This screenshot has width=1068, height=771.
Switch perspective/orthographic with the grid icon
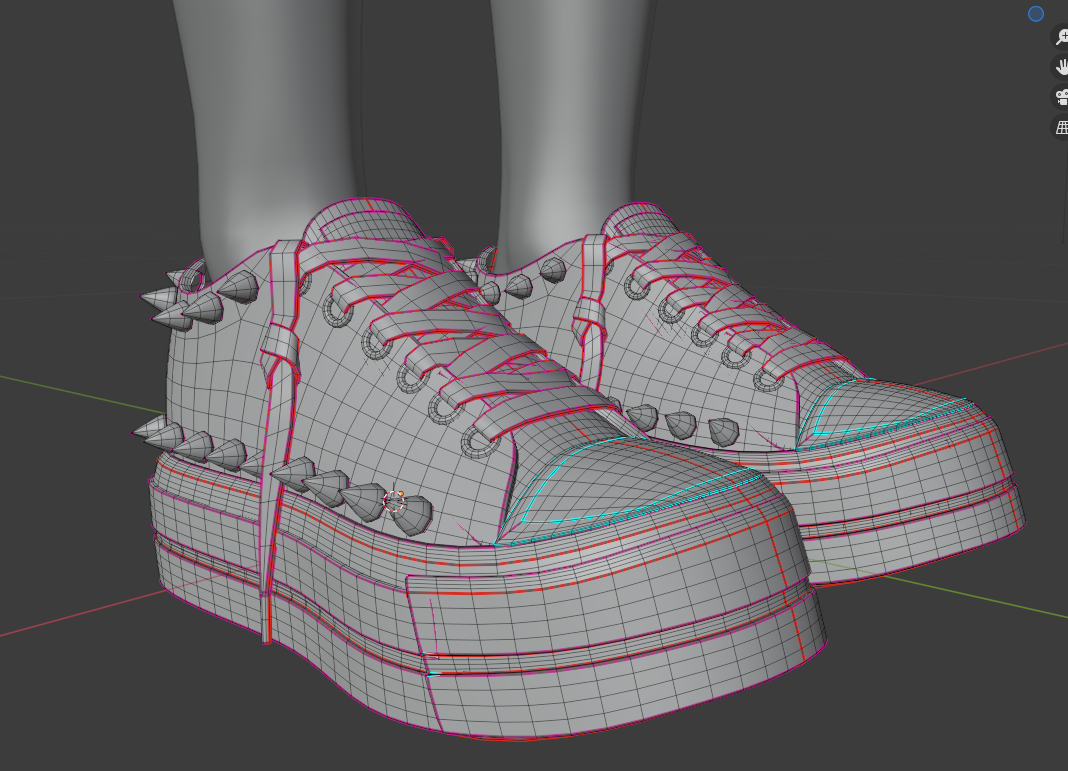pos(1061,127)
